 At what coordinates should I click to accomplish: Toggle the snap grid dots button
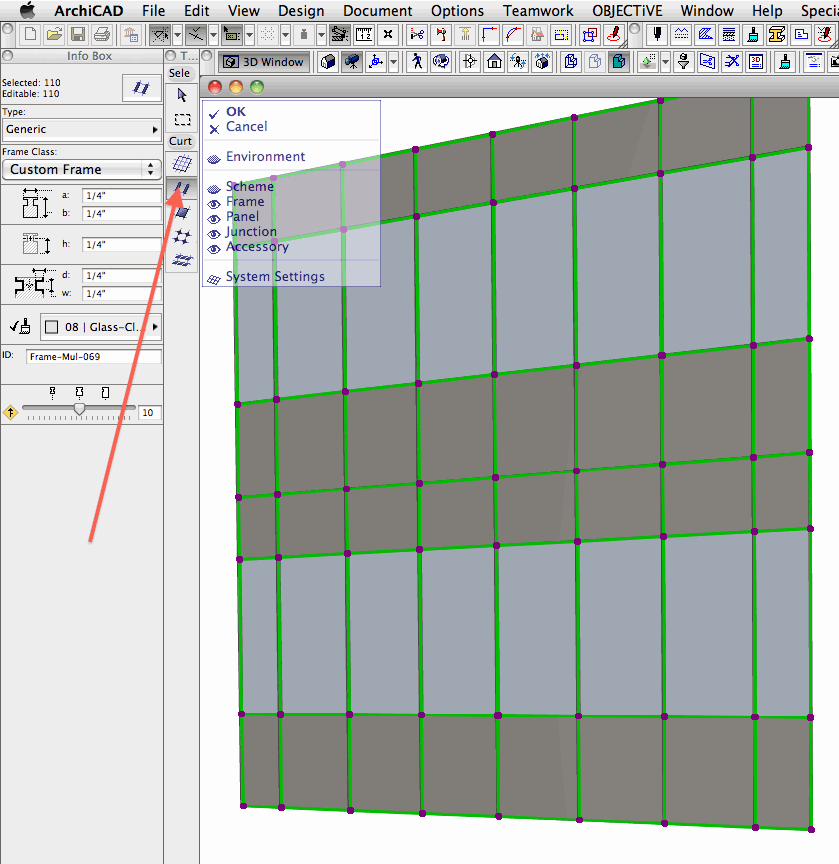click(x=268, y=35)
